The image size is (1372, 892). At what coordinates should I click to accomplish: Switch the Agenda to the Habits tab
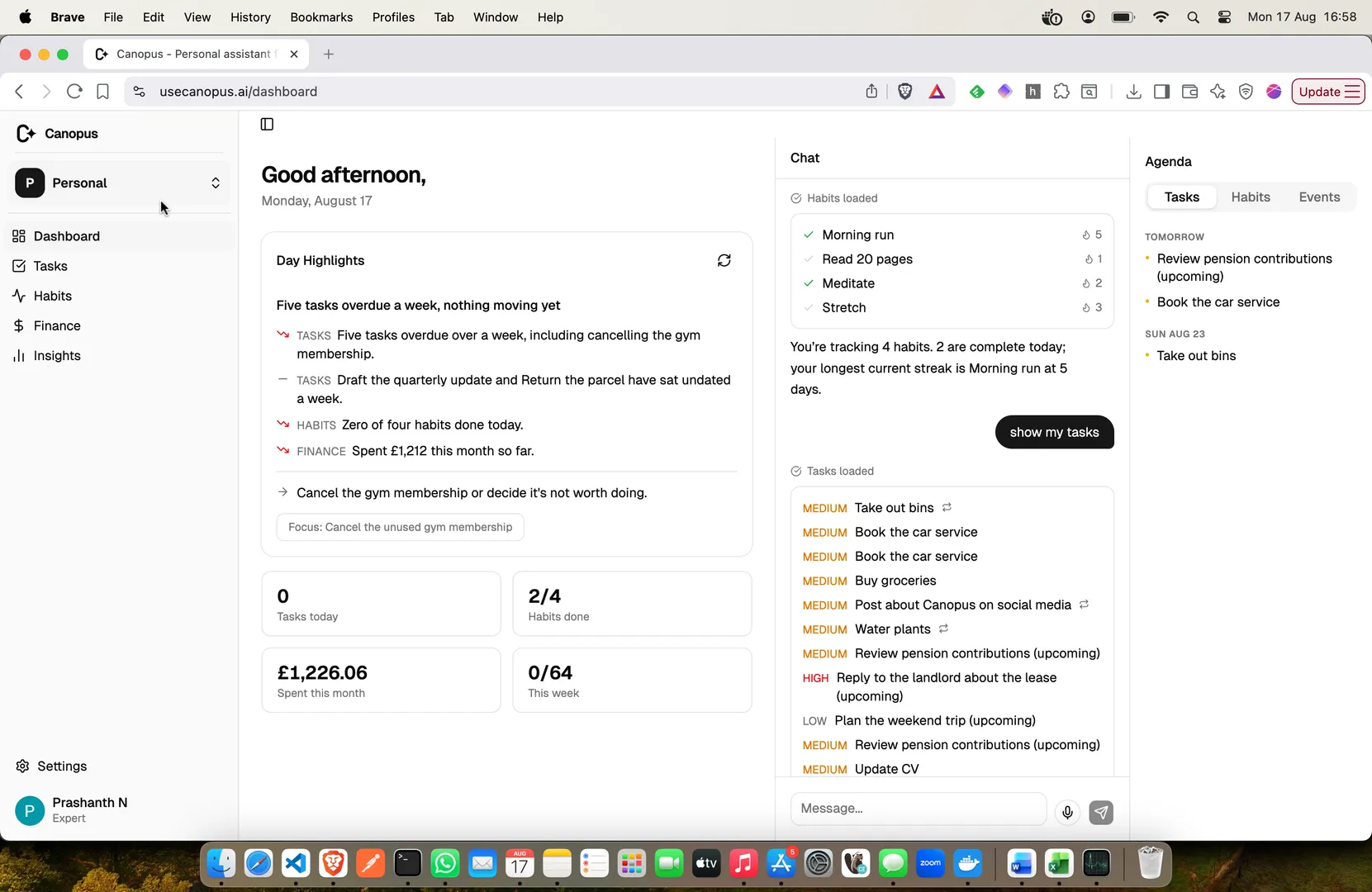(x=1251, y=197)
